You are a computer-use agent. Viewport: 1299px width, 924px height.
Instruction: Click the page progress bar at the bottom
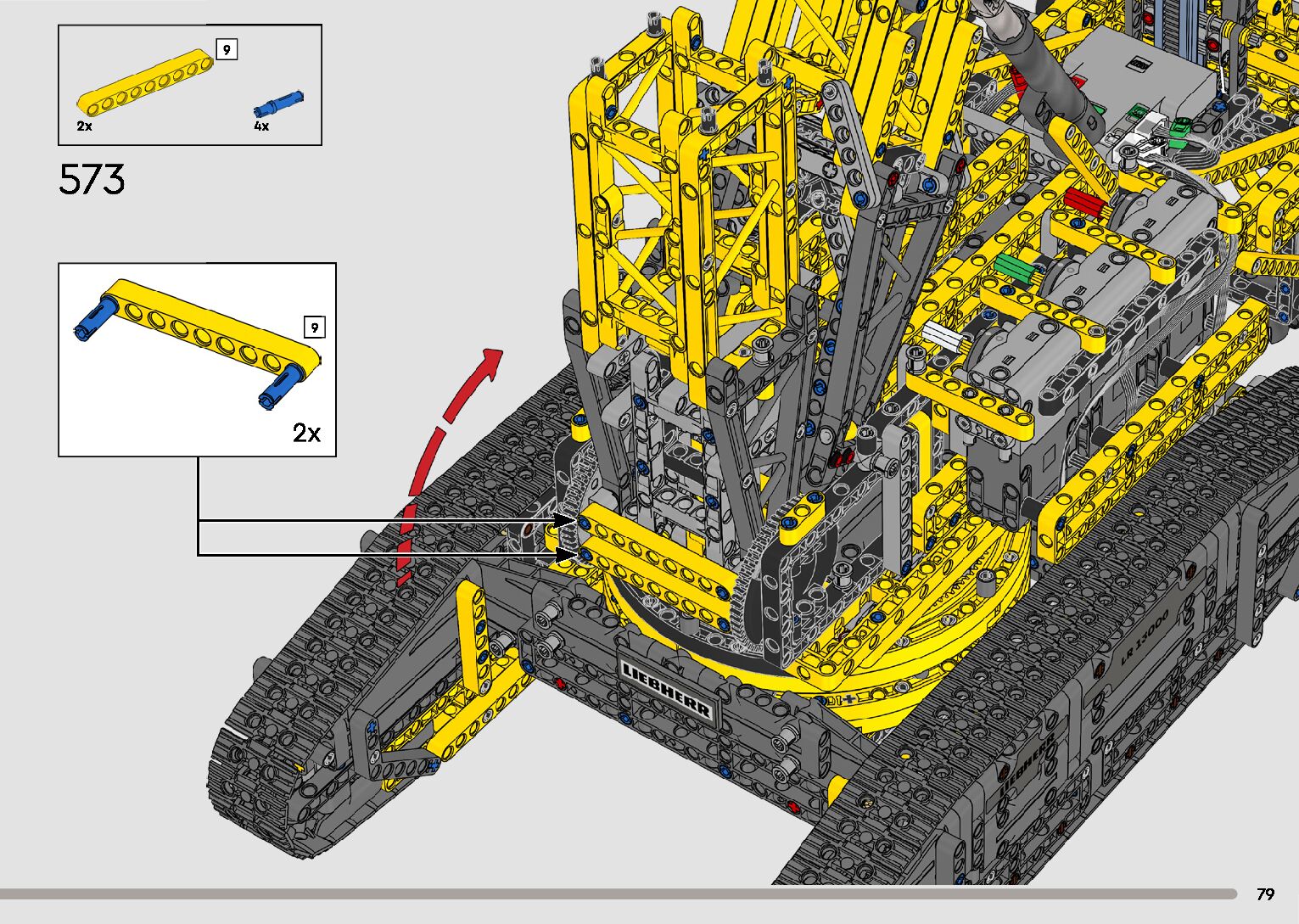[x=618, y=893]
